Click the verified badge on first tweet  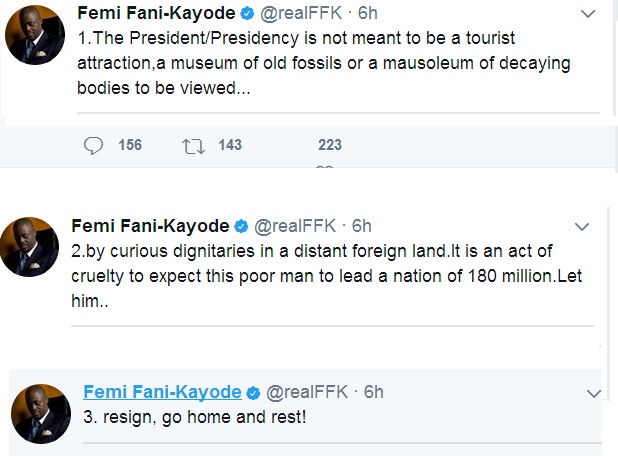[244, 14]
